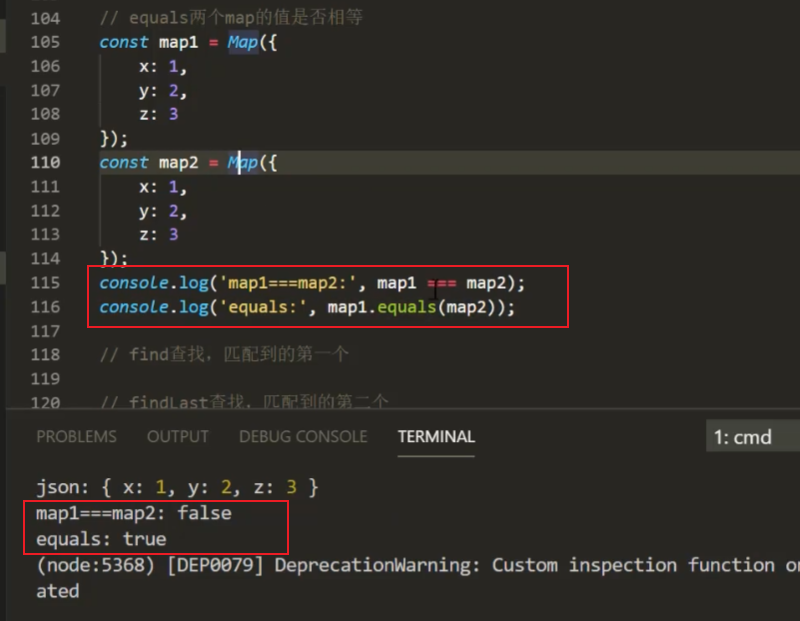Click the DeprecationWarning line in the terminal
Viewport: 800px width, 621px height.
pos(417,565)
